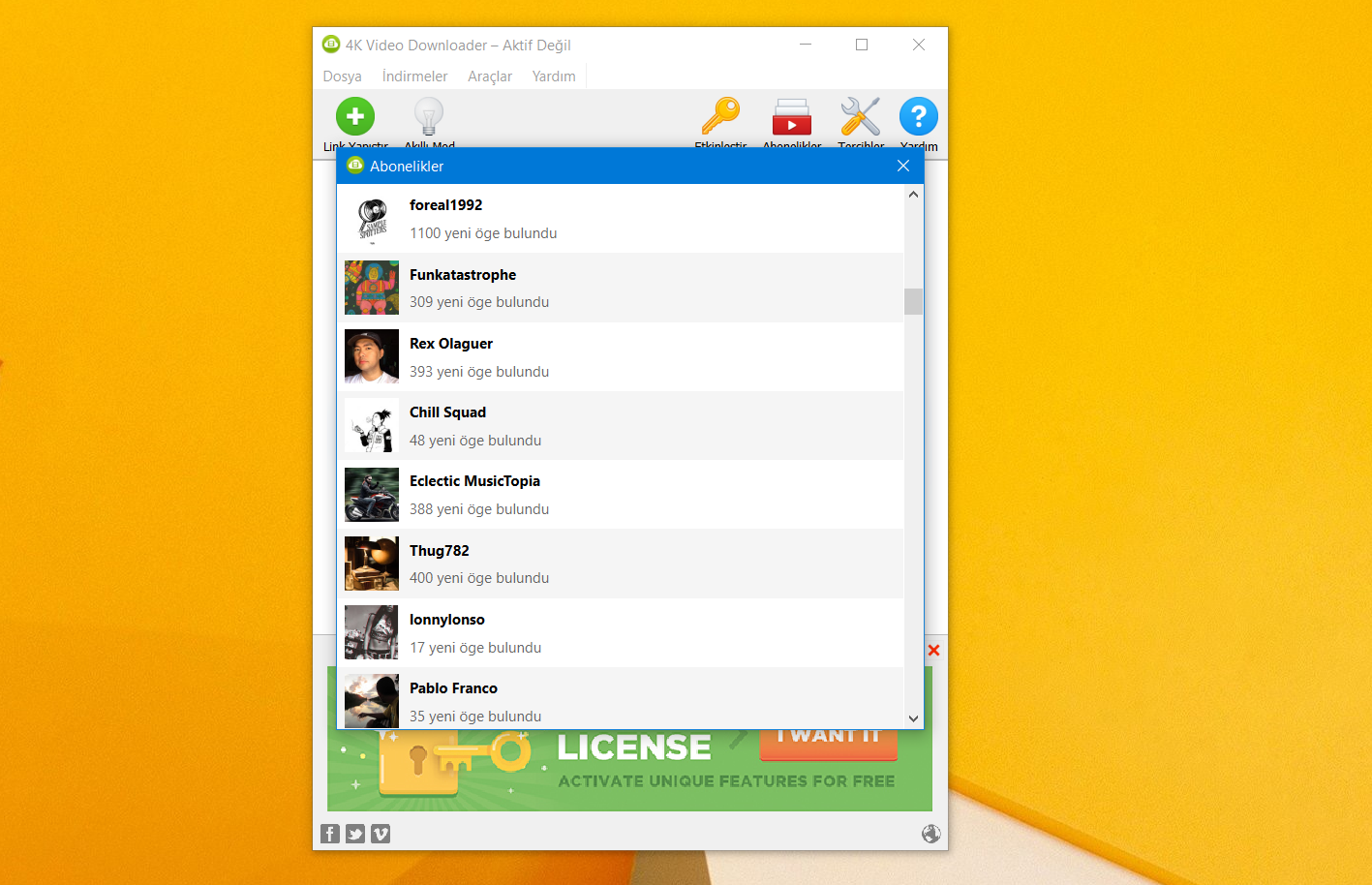Screen dimensions: 1372x885
Task: Open the İndirmeler menu
Action: [414, 76]
